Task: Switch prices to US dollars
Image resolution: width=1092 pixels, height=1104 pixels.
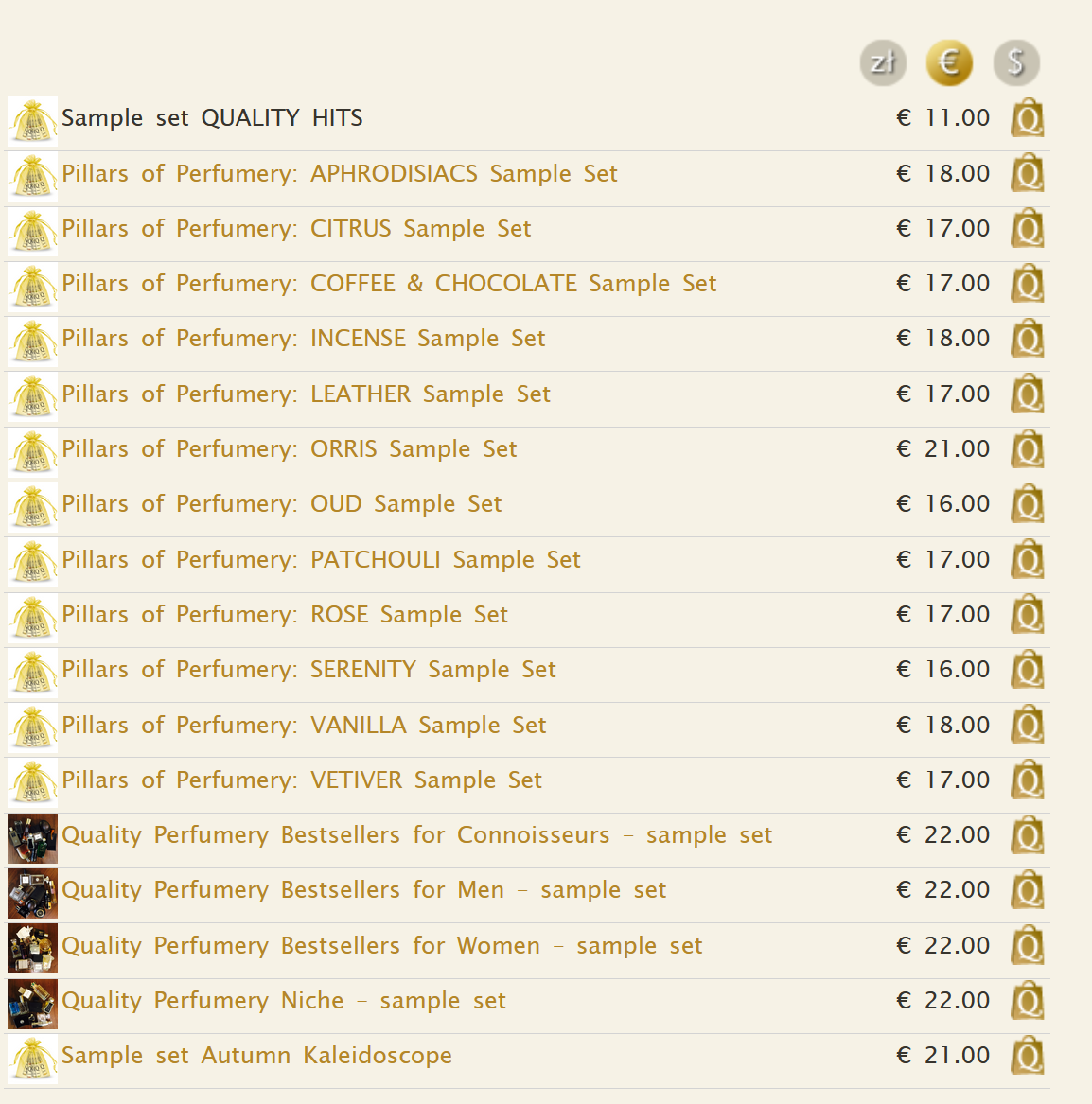Action: [1015, 63]
